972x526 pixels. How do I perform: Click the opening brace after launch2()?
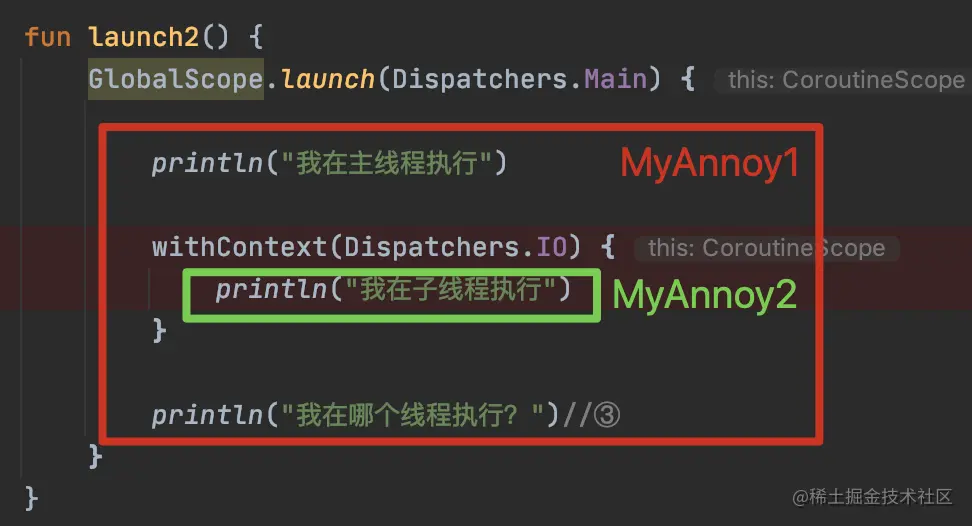pyautogui.click(x=255, y=37)
